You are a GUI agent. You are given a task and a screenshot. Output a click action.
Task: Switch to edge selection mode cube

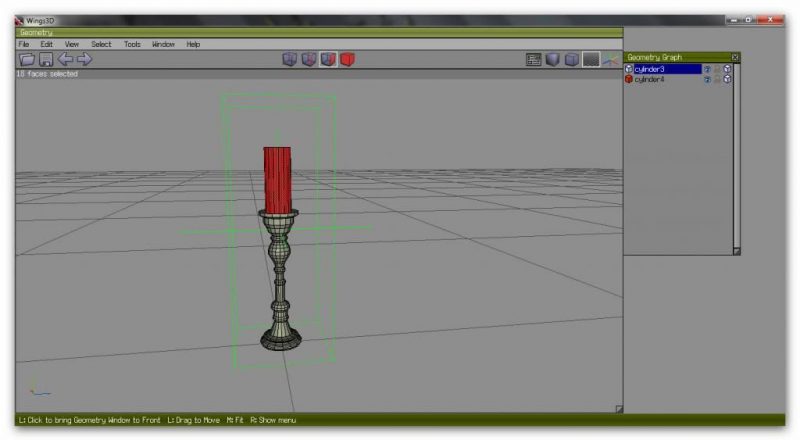(x=309, y=59)
